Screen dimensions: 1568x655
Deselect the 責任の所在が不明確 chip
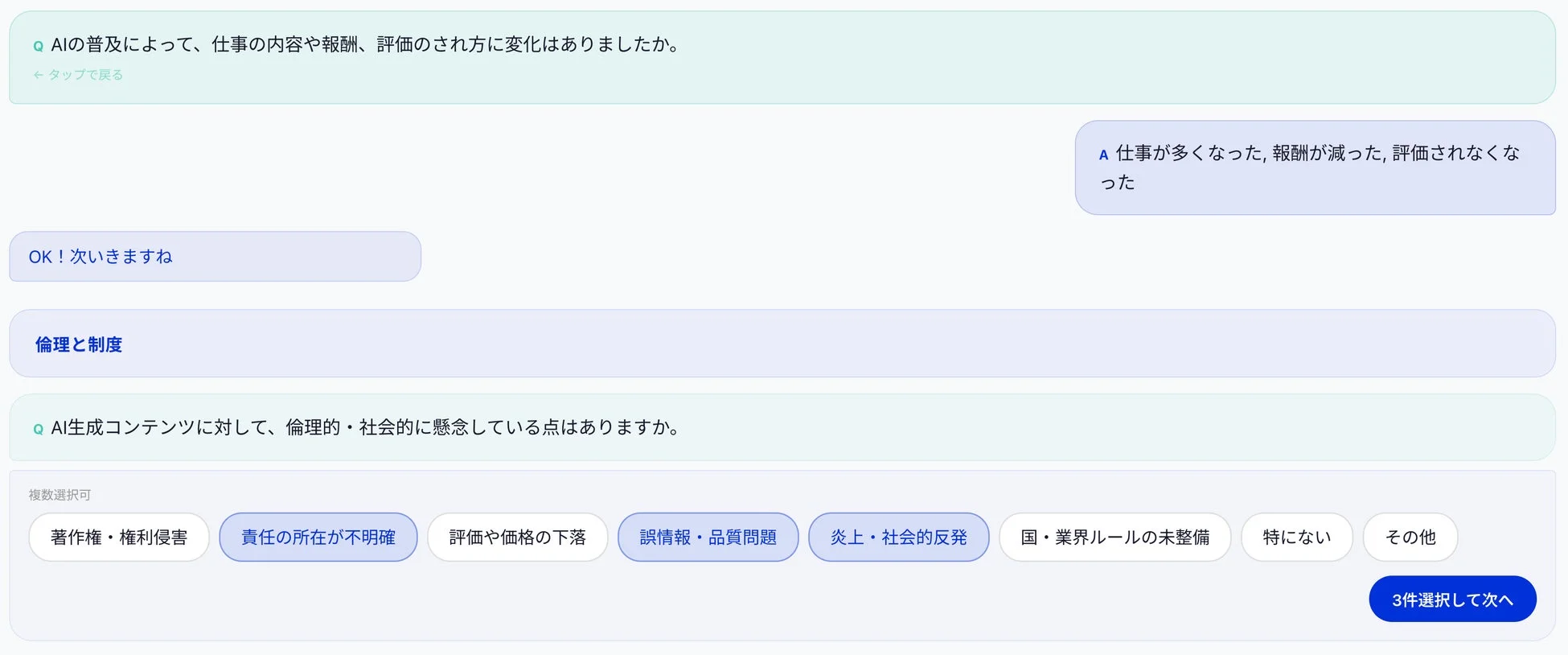[x=318, y=537]
